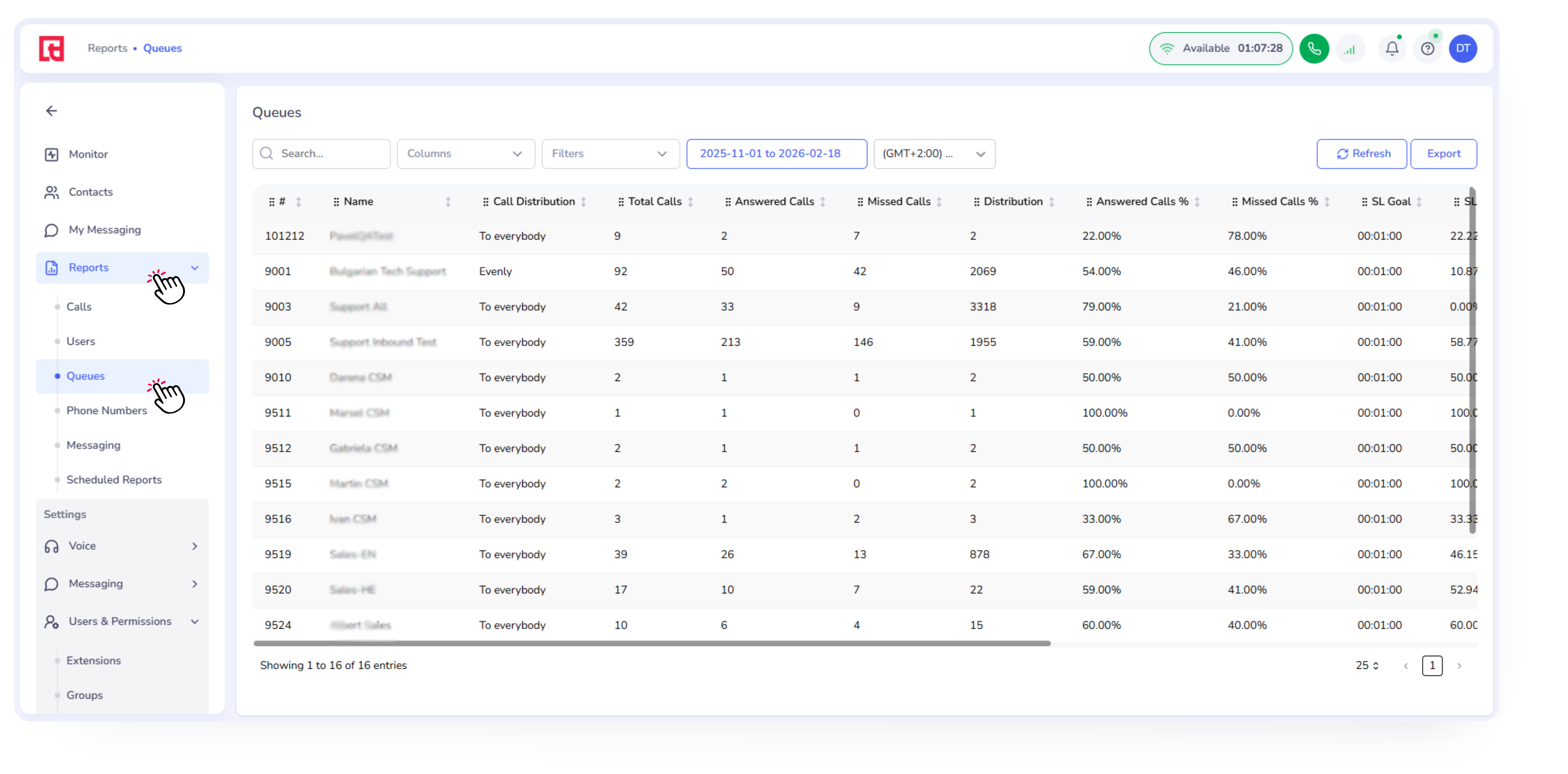The height and width of the screenshot is (774, 1568).
Task: Sort table by Total Calls column
Action: (690, 202)
